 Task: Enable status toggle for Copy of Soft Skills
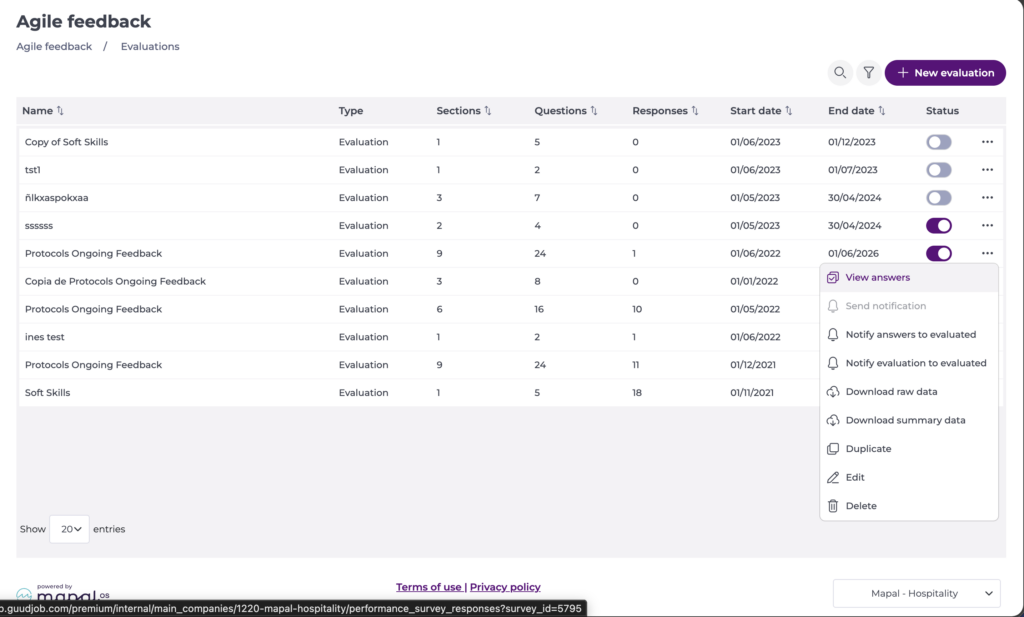pos(938,142)
